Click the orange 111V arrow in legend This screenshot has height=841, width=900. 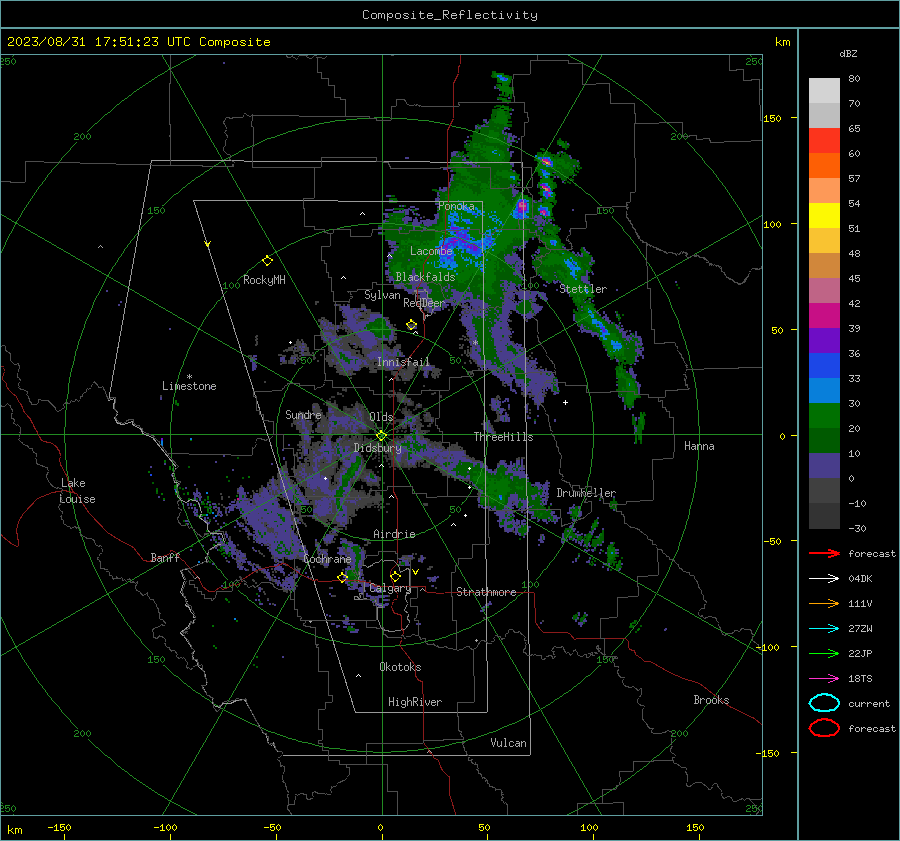click(824, 603)
